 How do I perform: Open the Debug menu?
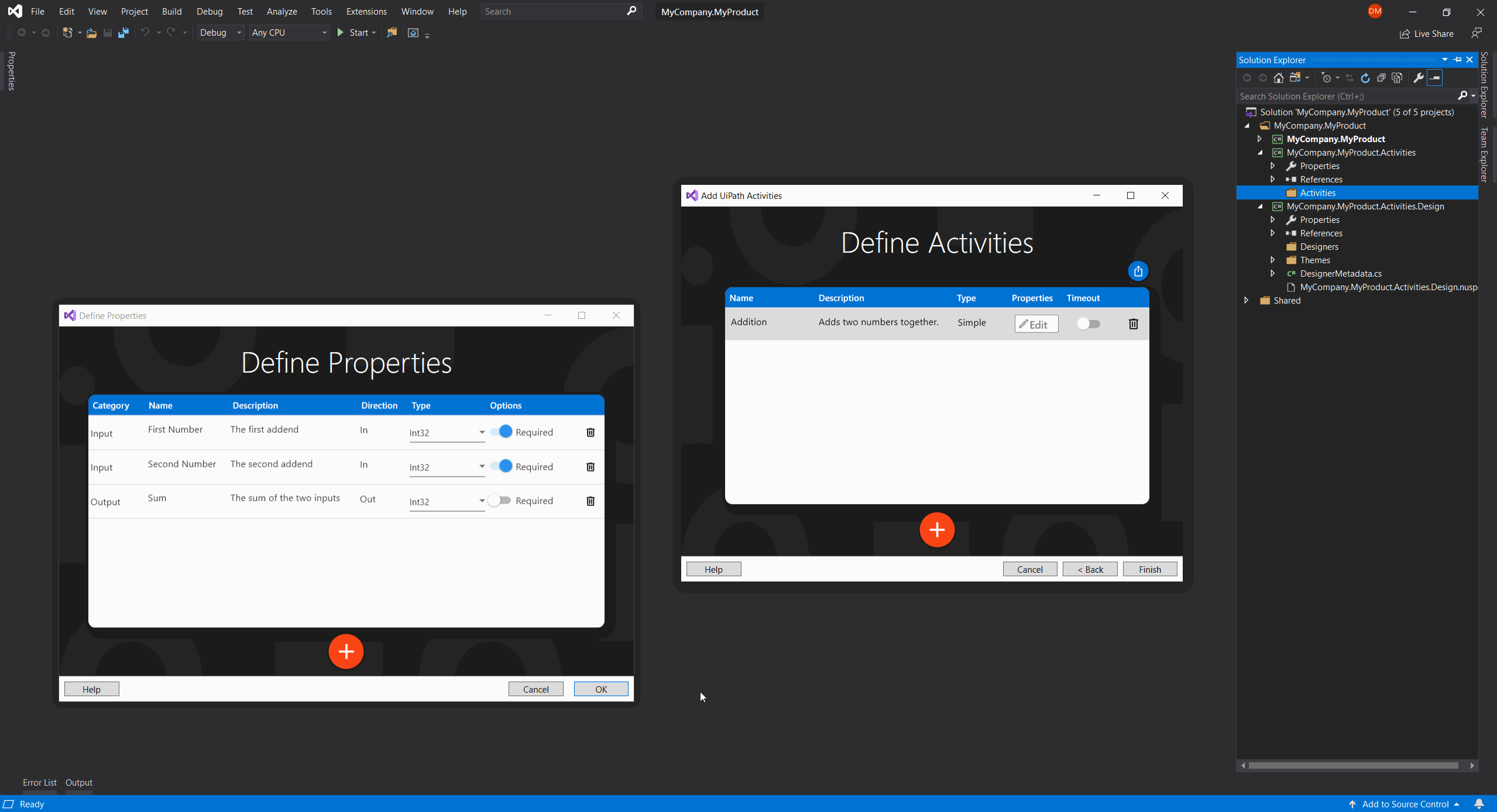210,11
